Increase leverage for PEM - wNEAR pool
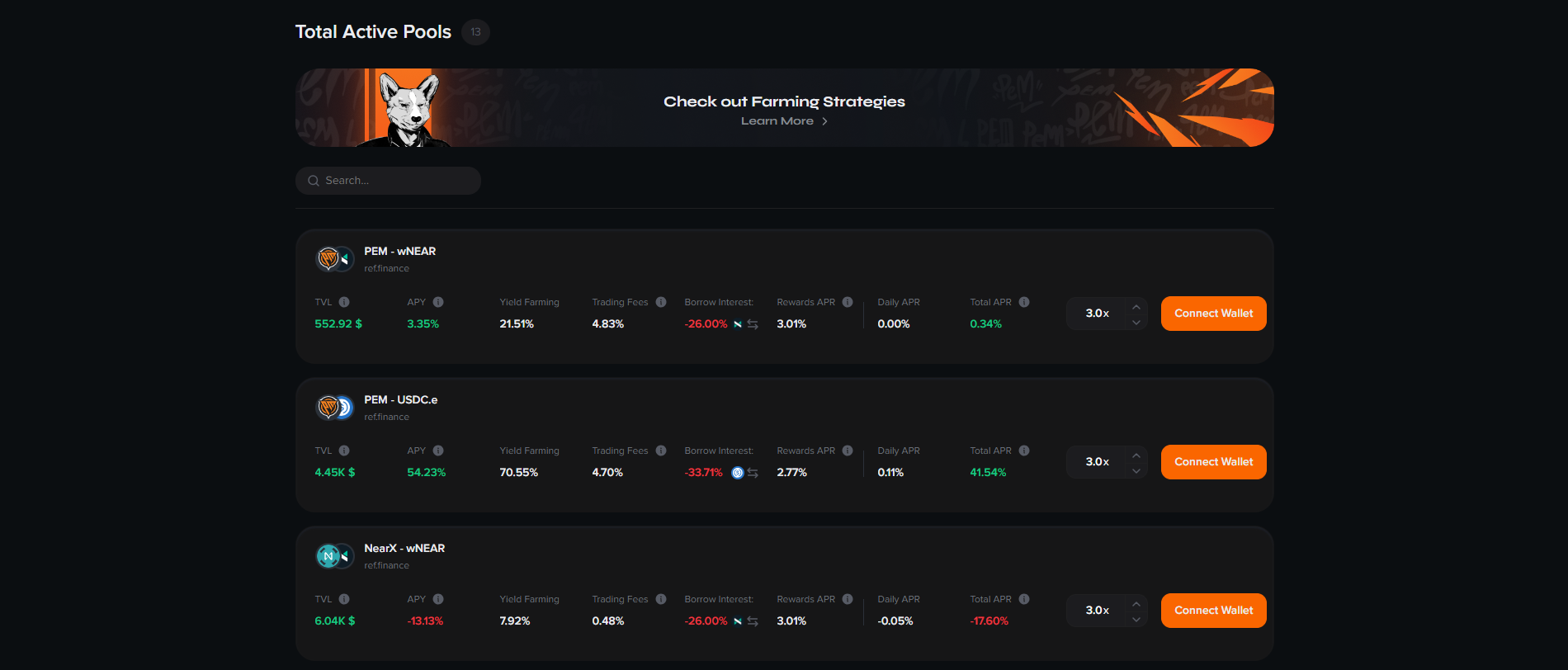Screen dimensions: 1568x670 coord(1136,306)
